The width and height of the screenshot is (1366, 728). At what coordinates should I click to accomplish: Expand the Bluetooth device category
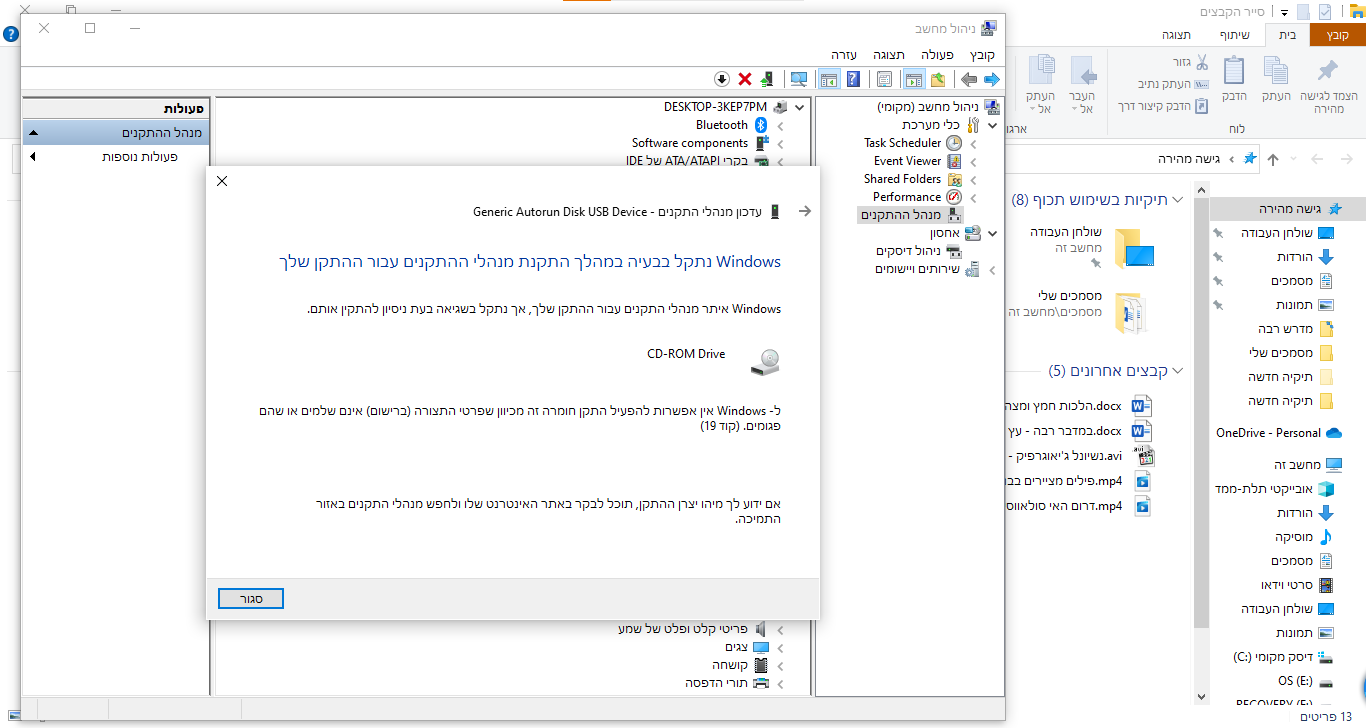(780, 126)
